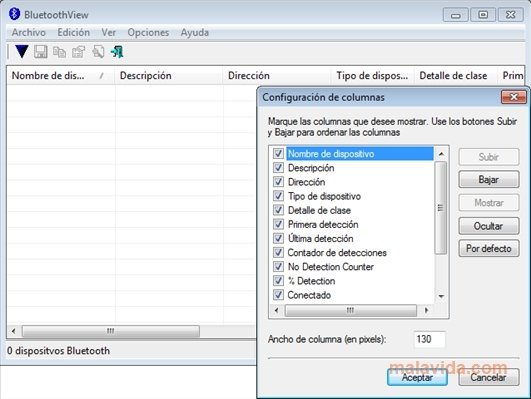The image size is (531, 399).
Task: Open the Ayuda menu
Action: [195, 33]
